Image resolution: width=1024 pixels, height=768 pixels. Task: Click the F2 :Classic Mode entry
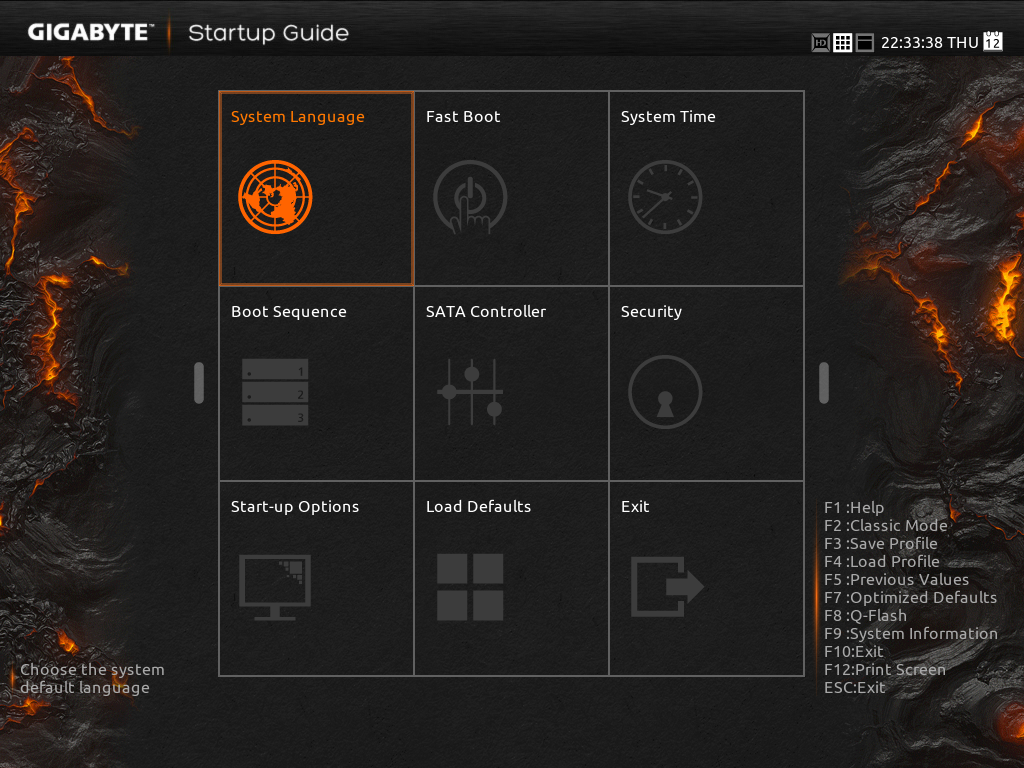tap(886, 526)
